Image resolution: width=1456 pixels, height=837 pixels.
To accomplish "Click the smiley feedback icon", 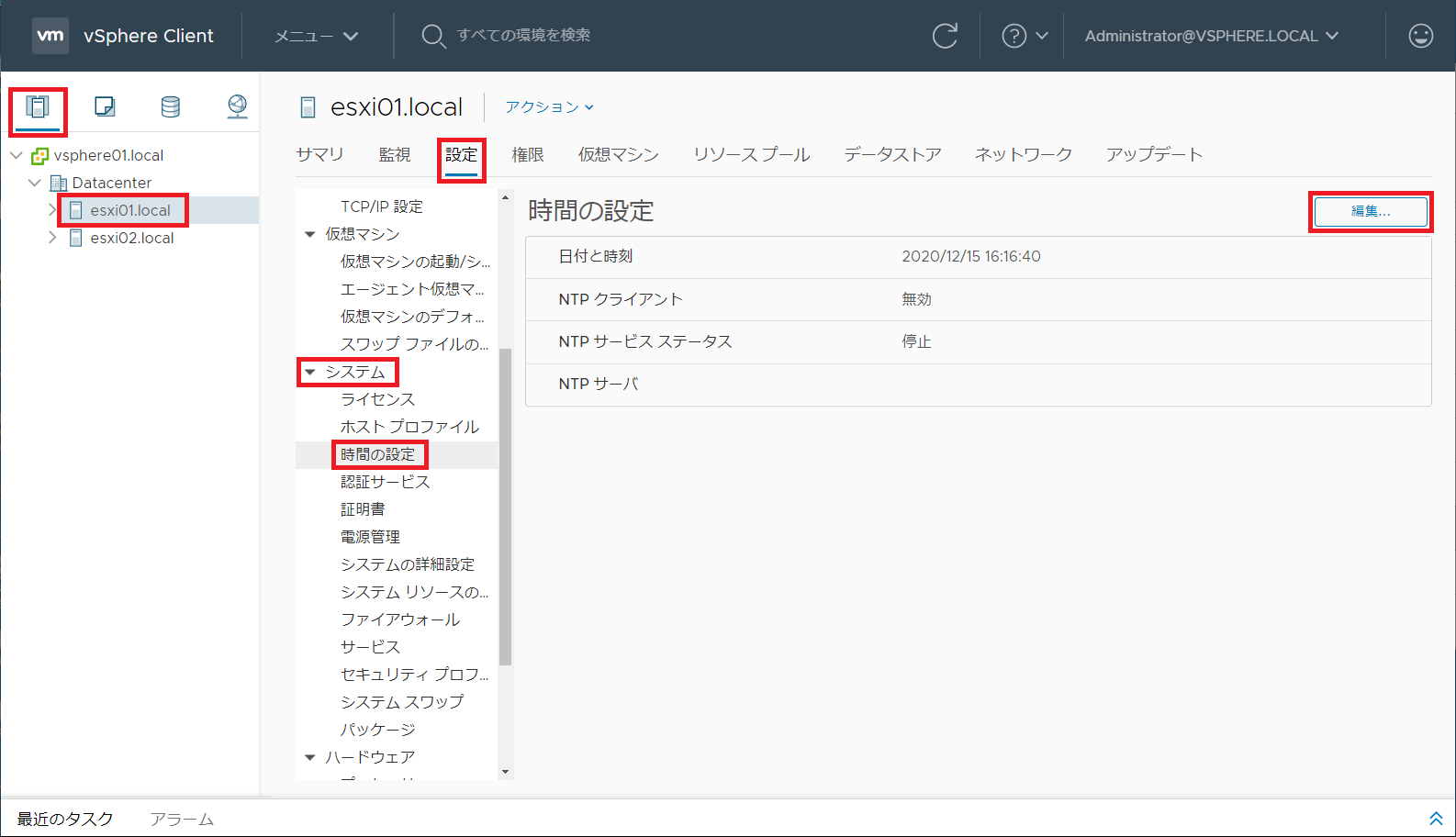I will coord(1420,36).
